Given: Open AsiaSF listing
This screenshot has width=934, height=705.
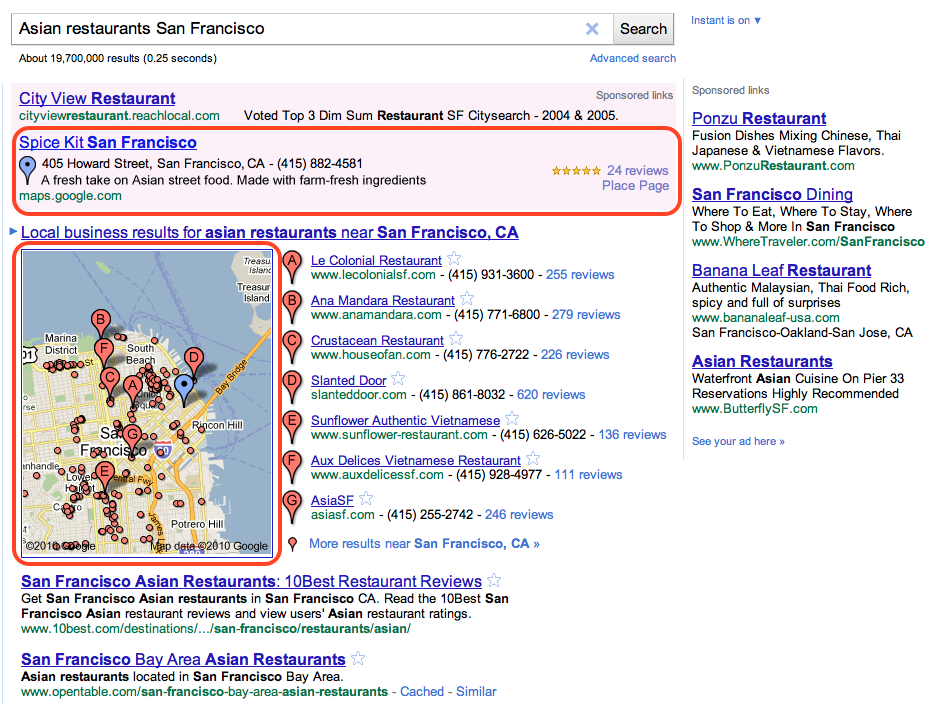Looking at the screenshot, I should (332, 500).
